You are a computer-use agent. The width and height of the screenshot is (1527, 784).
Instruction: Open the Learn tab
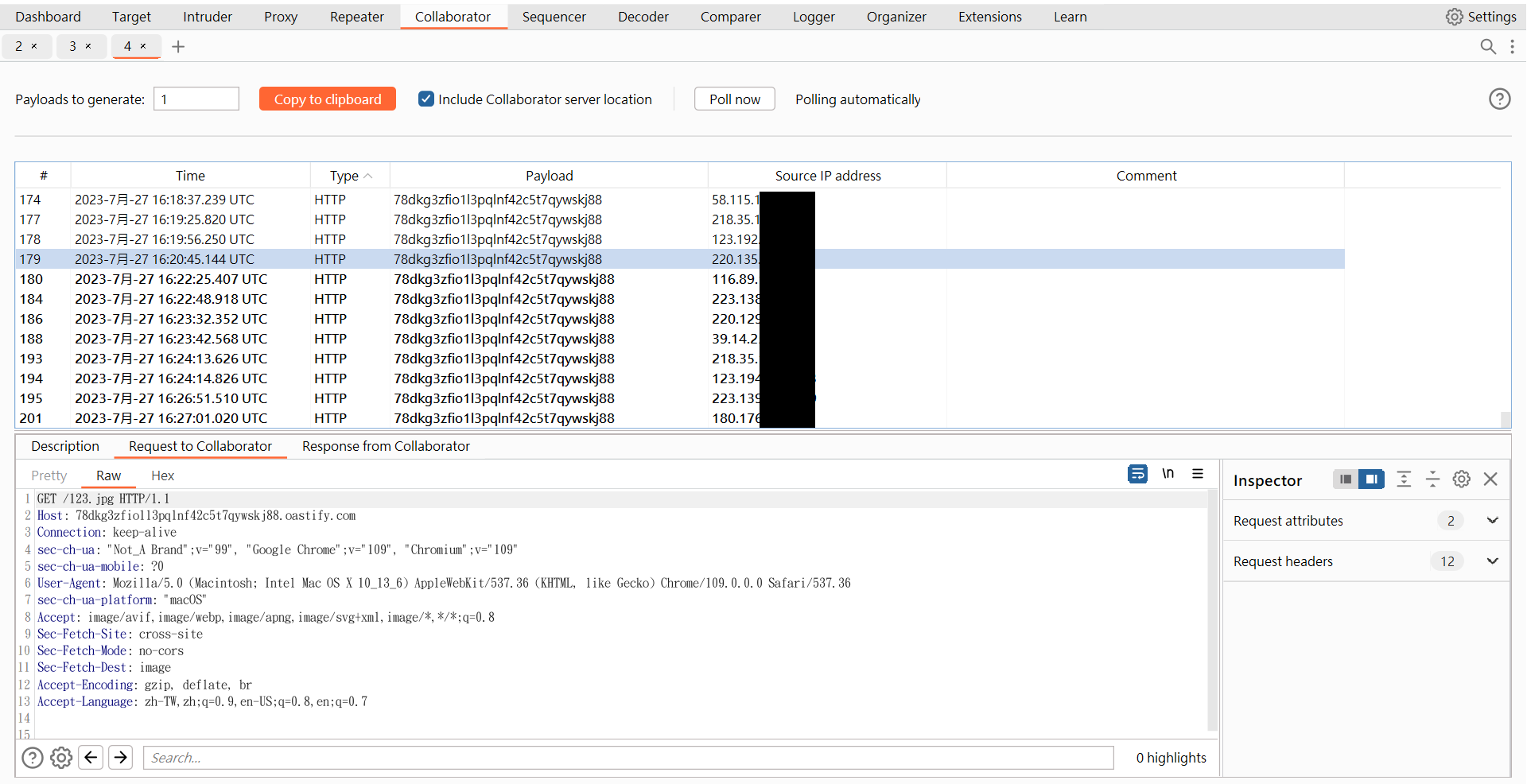click(x=1070, y=17)
